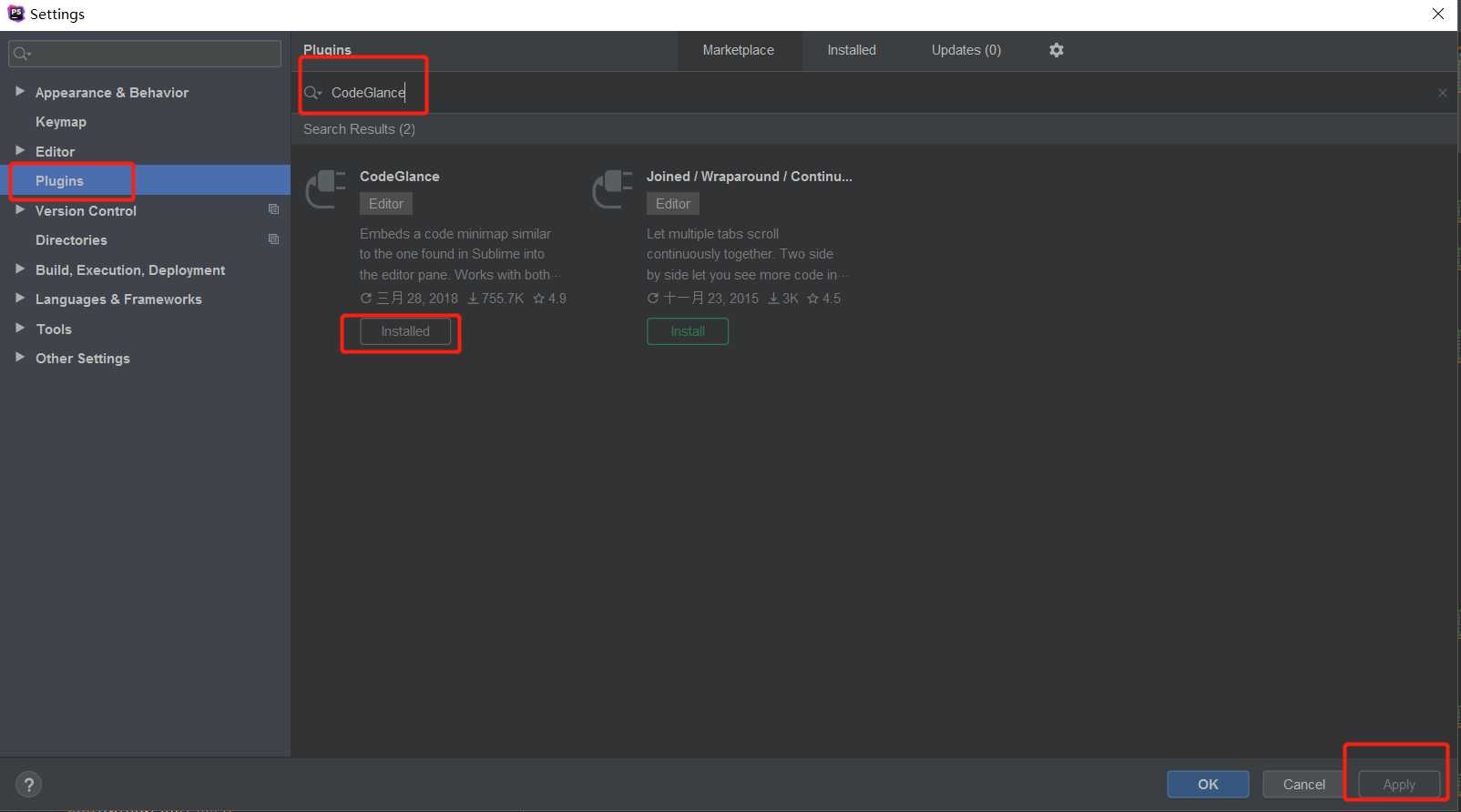Click the project-level icon beside Version Control
Screen dimensions: 1461x812
(x=273, y=209)
